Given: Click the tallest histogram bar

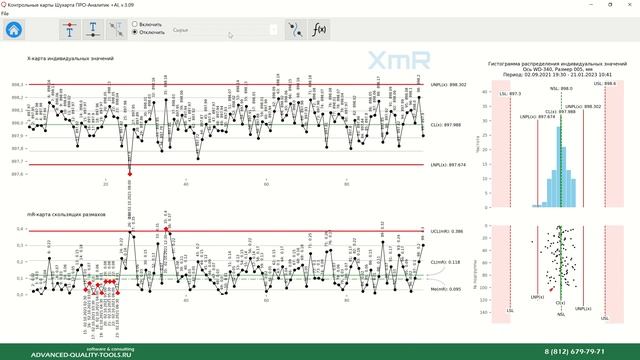Looking at the screenshot, I should point(558,167).
